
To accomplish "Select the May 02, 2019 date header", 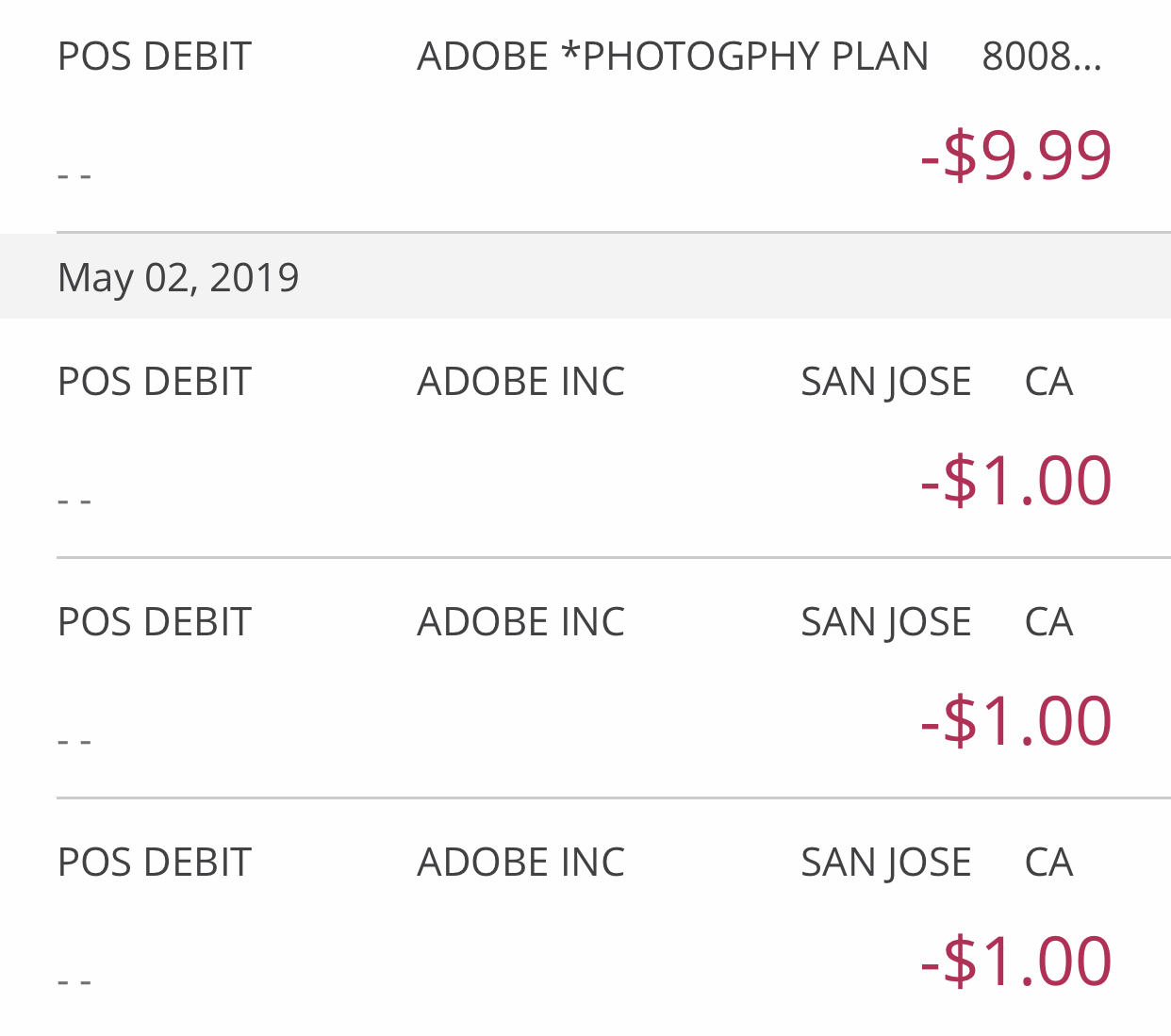I will point(178,277).
